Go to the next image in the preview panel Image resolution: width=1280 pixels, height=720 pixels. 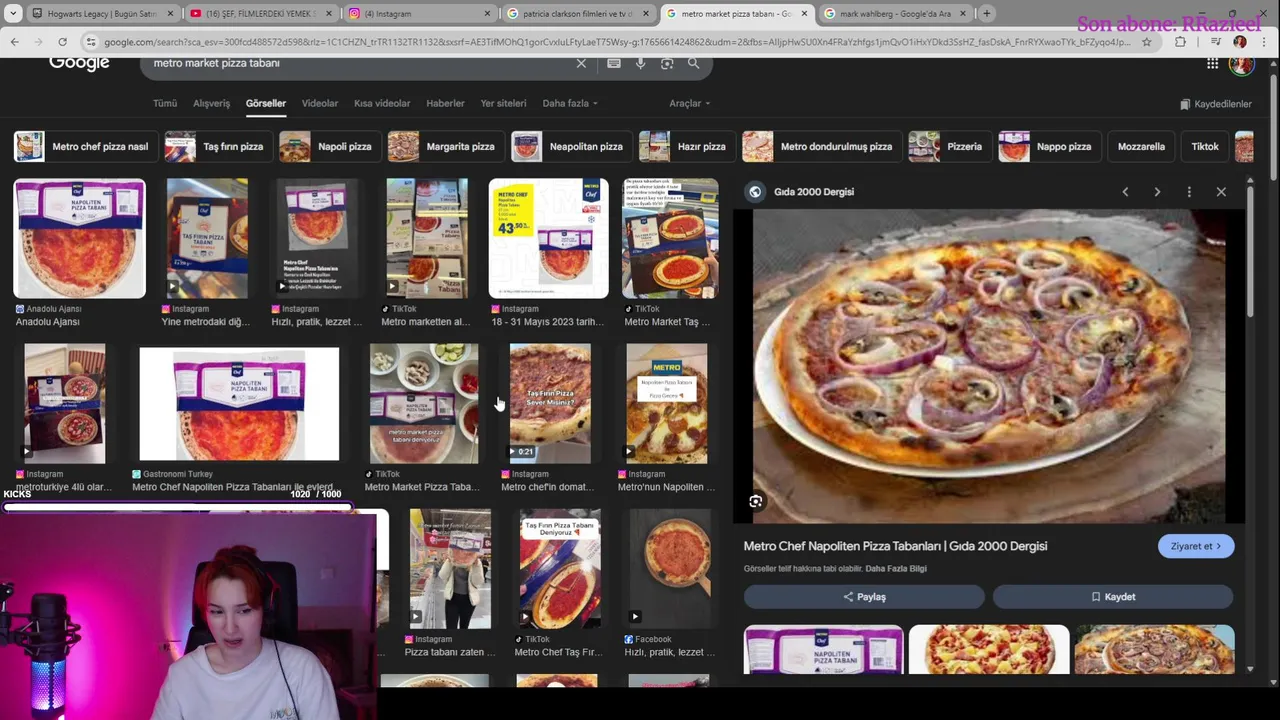point(1157,192)
